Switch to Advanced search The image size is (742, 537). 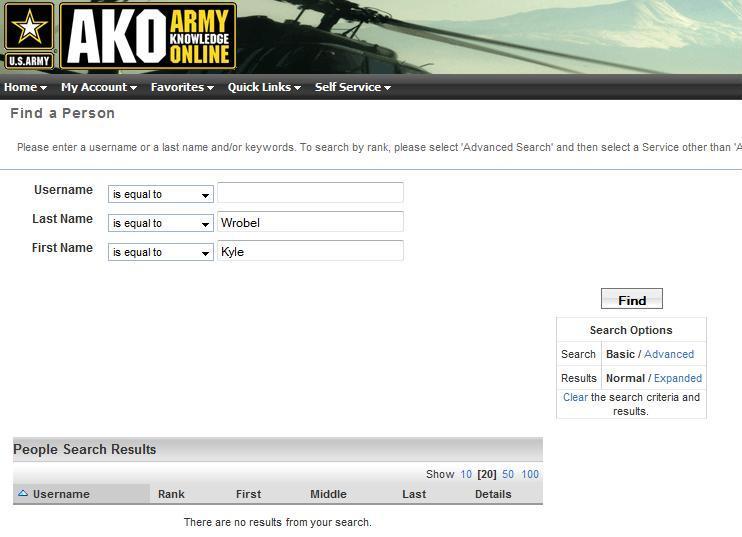click(x=669, y=354)
